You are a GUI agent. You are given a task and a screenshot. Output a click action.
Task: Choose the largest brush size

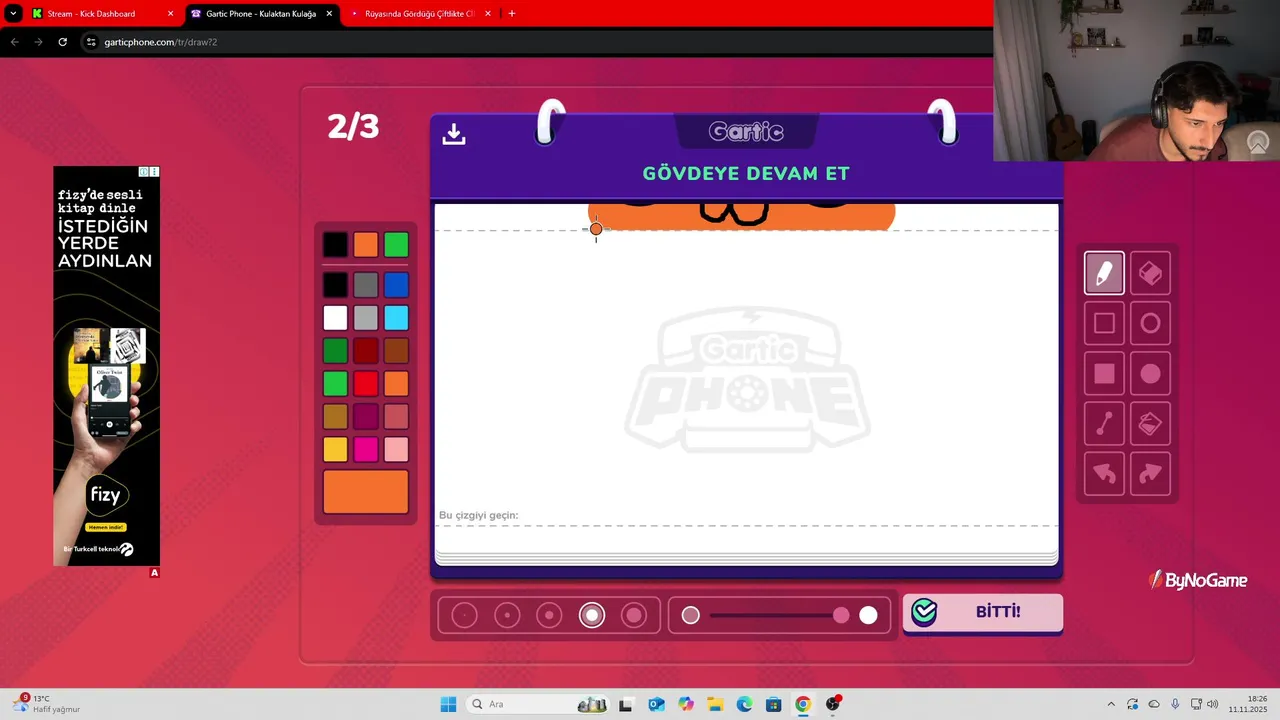[634, 616]
